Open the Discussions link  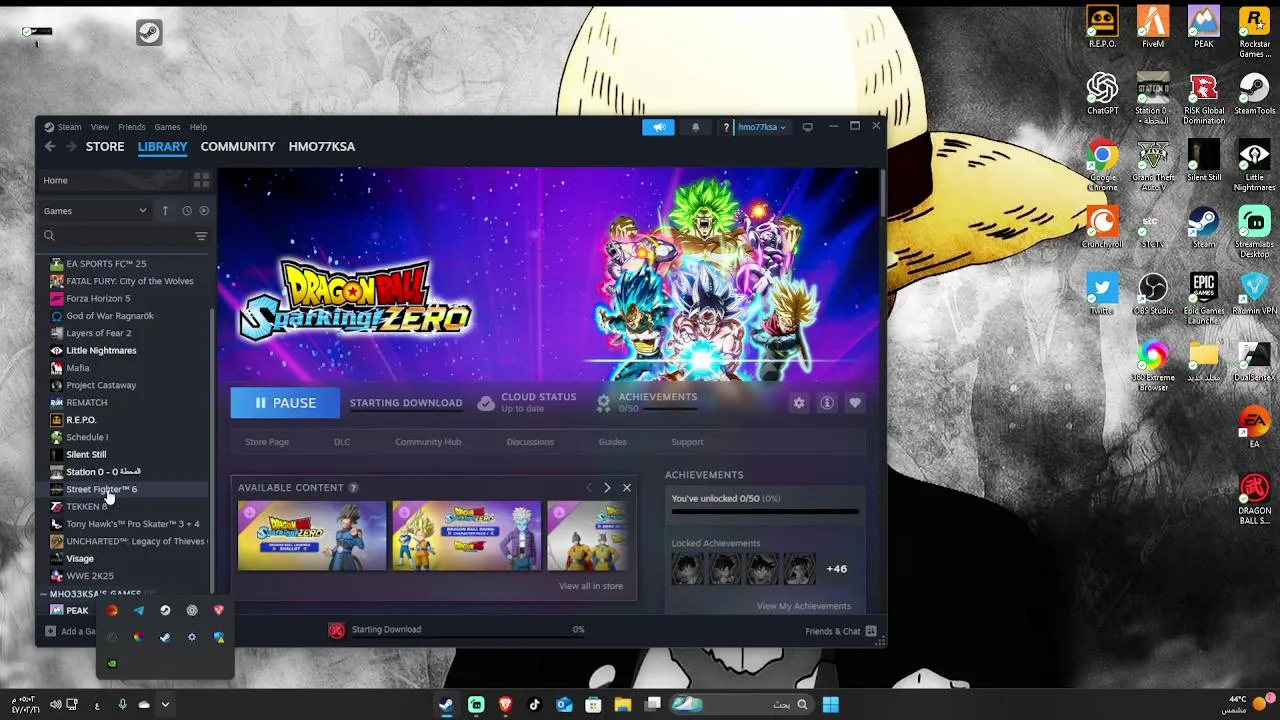(530, 442)
